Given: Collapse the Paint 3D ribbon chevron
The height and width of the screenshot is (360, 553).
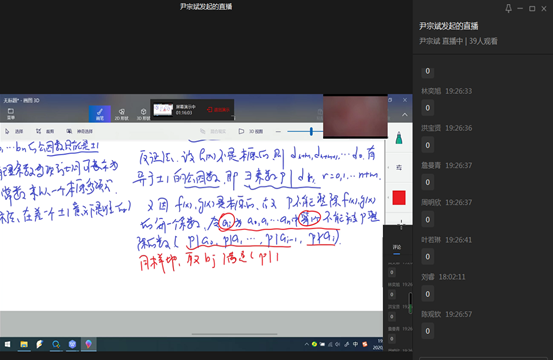Looking at the screenshot, I should 405,115.
